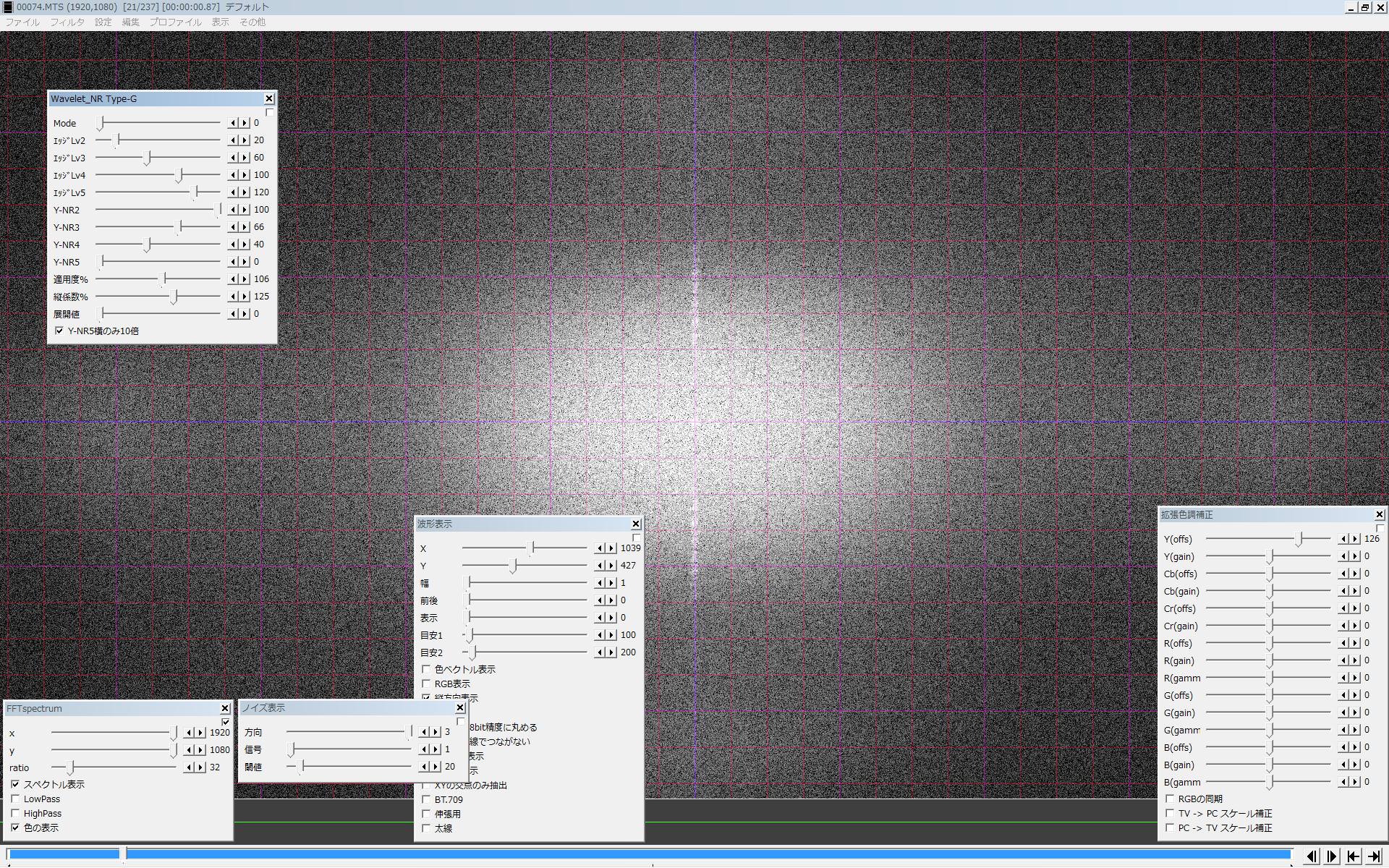Uncheck the Y-NR5横のみ10倍 checkbox
Image resolution: width=1389 pixels, height=868 pixels.
pos(59,331)
